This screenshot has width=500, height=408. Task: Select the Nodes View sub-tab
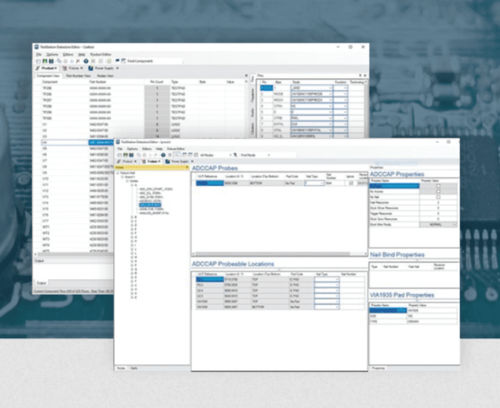[105, 76]
